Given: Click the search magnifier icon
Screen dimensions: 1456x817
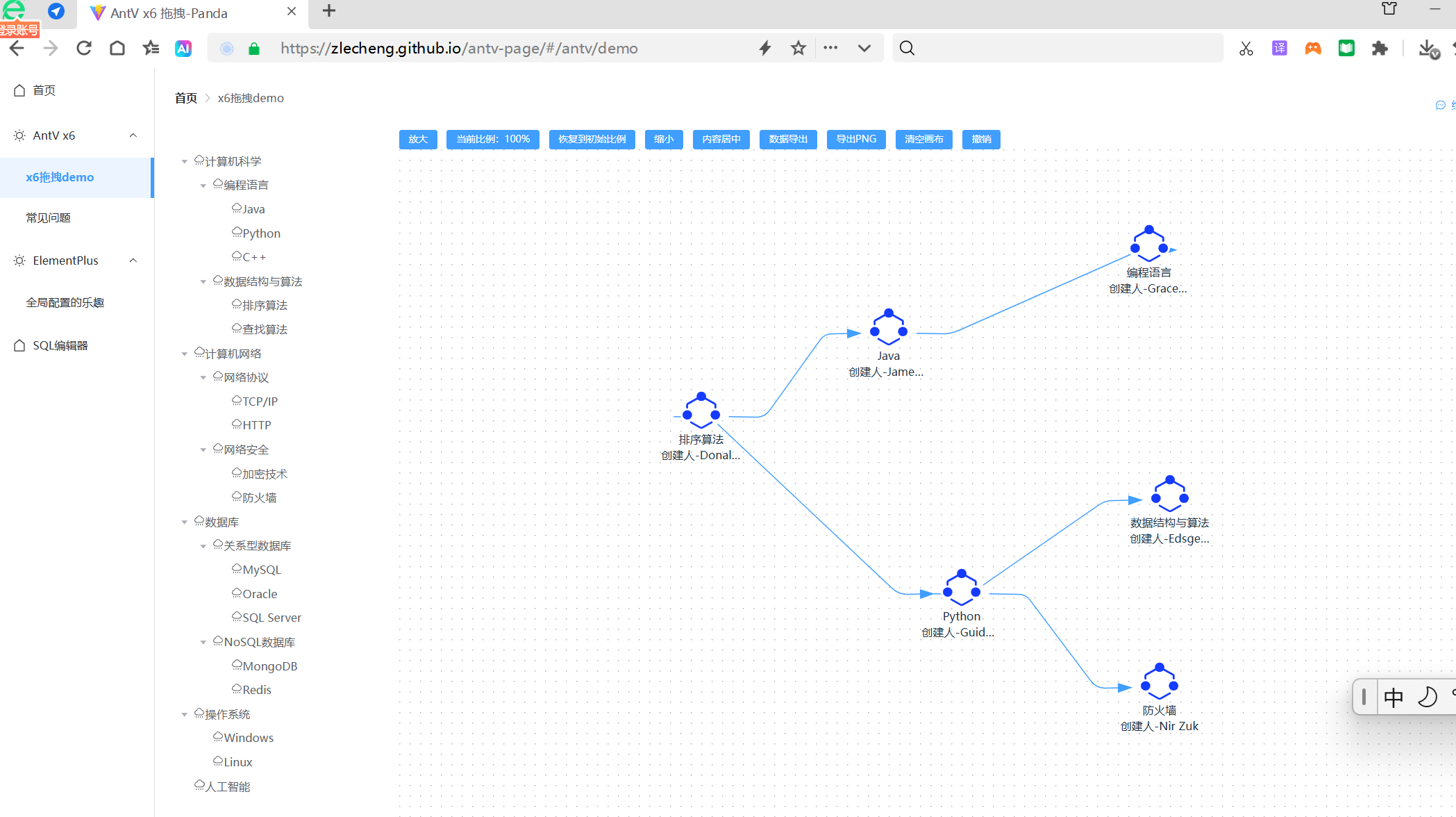Looking at the screenshot, I should [x=907, y=48].
